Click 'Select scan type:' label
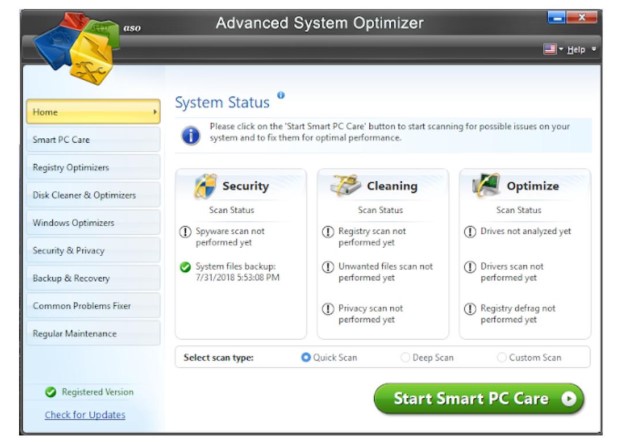 point(219,358)
